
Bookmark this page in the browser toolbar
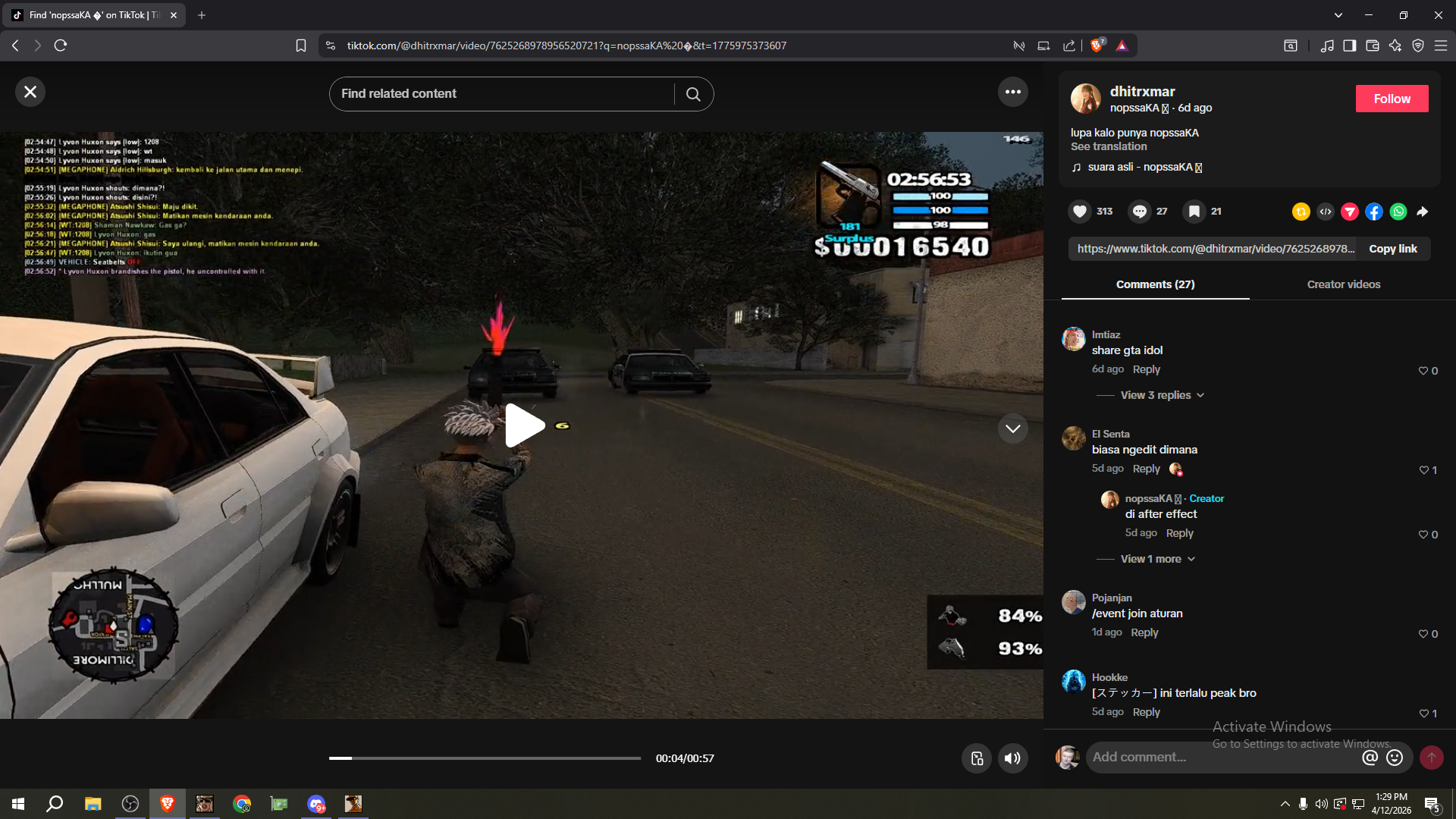[x=301, y=45]
